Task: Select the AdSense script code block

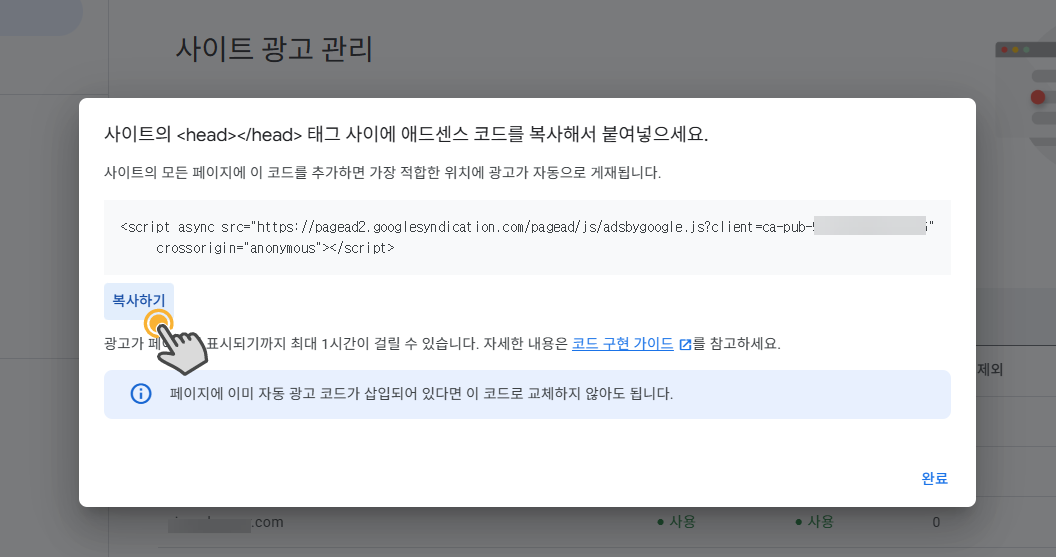Action: (x=527, y=237)
